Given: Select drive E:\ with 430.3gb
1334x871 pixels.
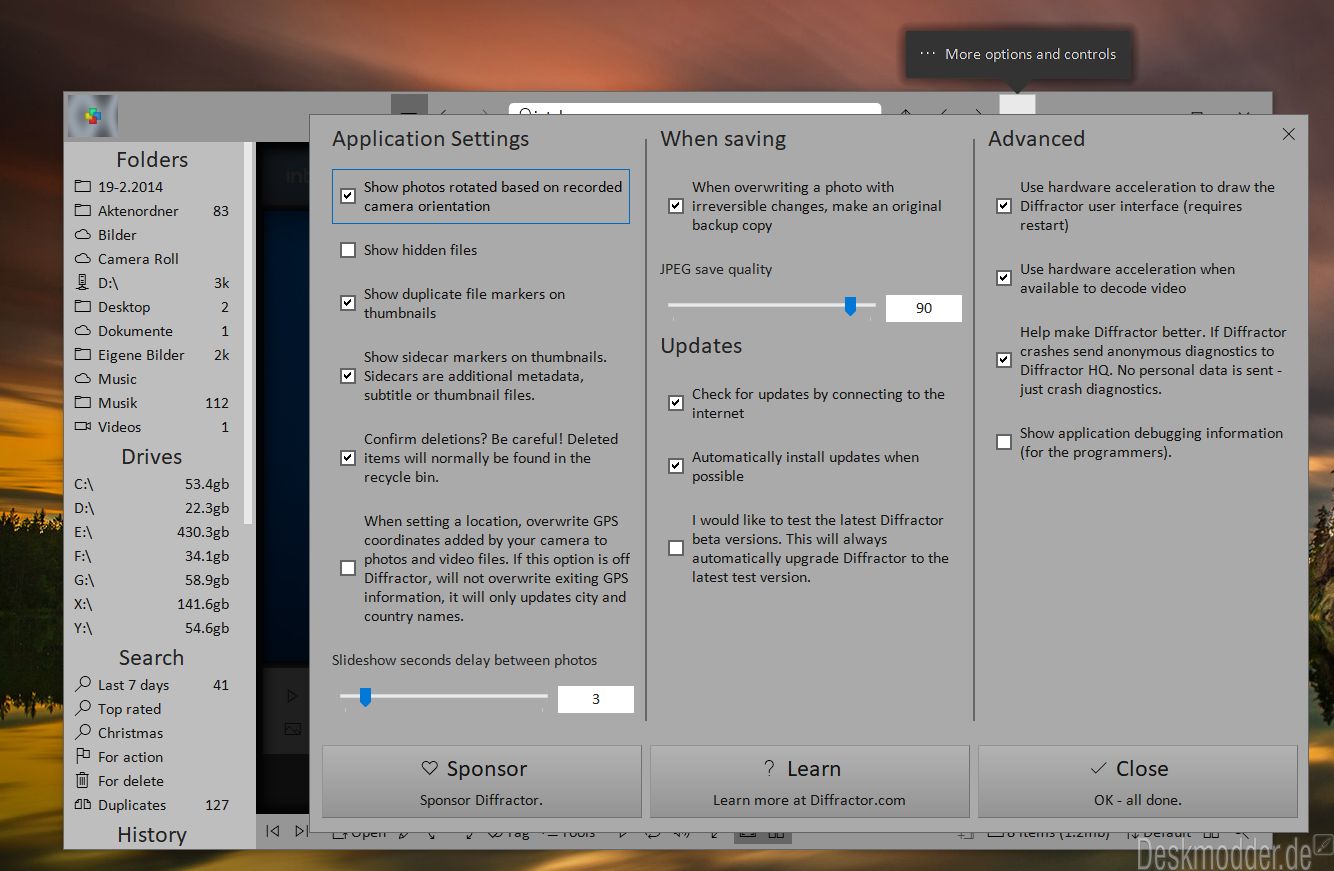Looking at the screenshot, I should point(152,532).
